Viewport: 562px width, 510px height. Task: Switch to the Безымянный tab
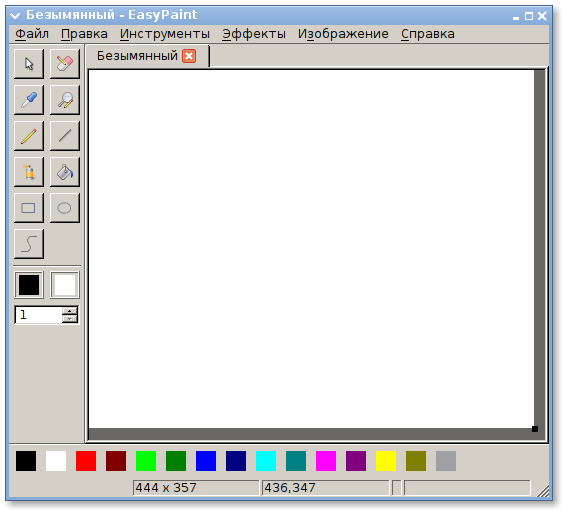pos(137,56)
